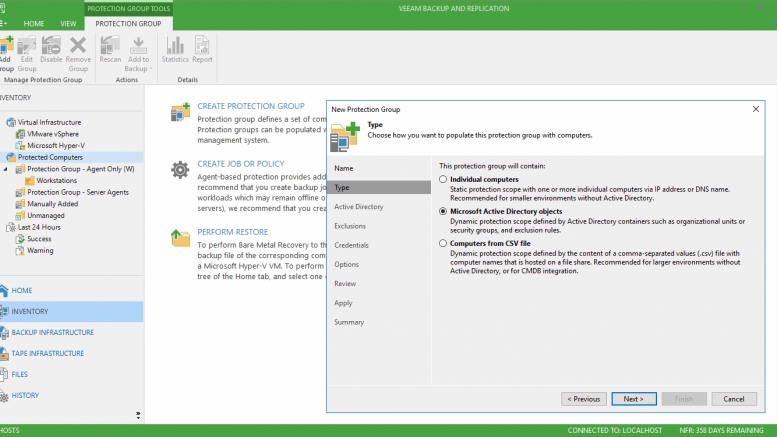Select the Last 24 Hours node
Viewport: 777px width, 437px height.
(x=39, y=227)
